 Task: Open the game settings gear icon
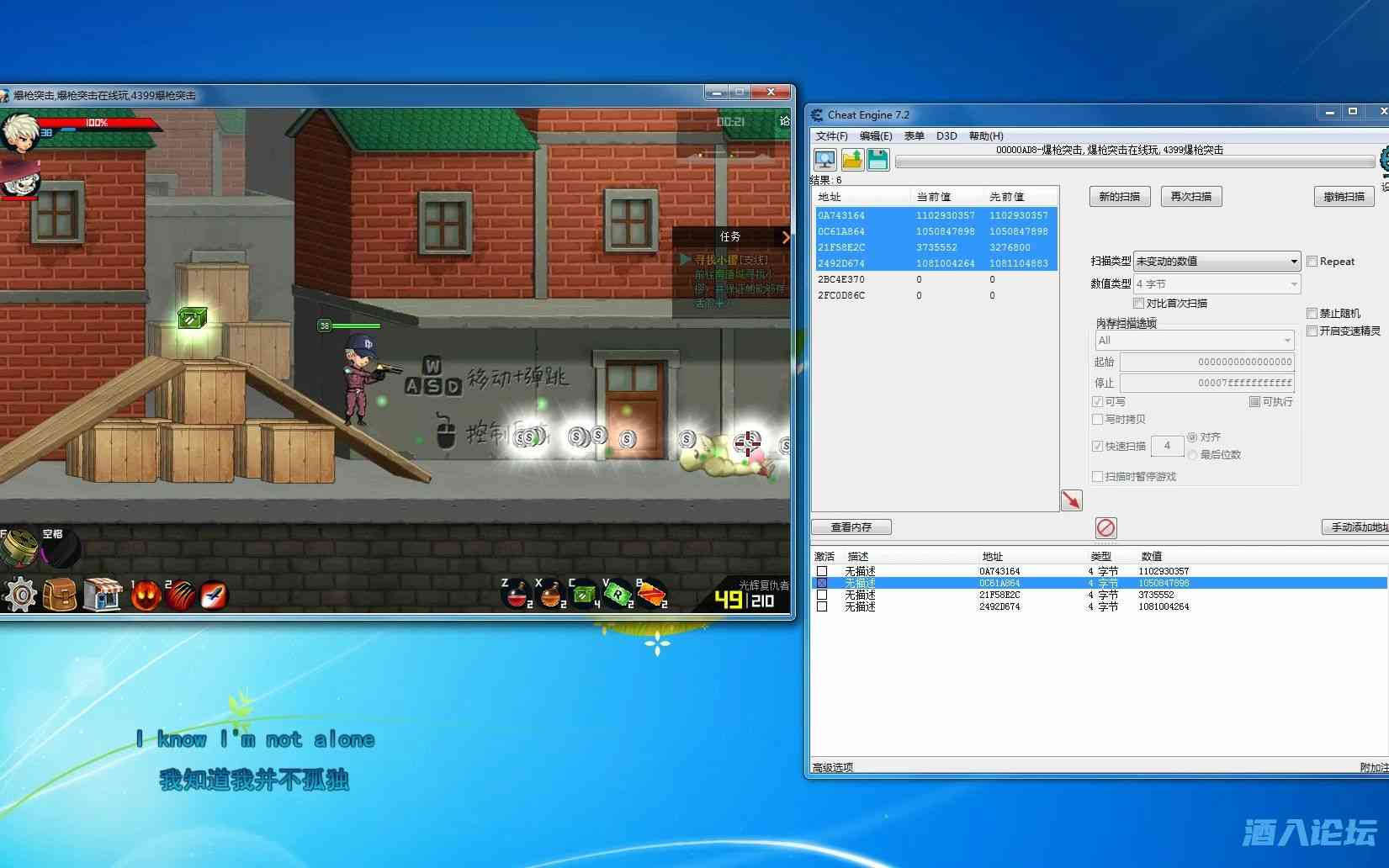20,595
